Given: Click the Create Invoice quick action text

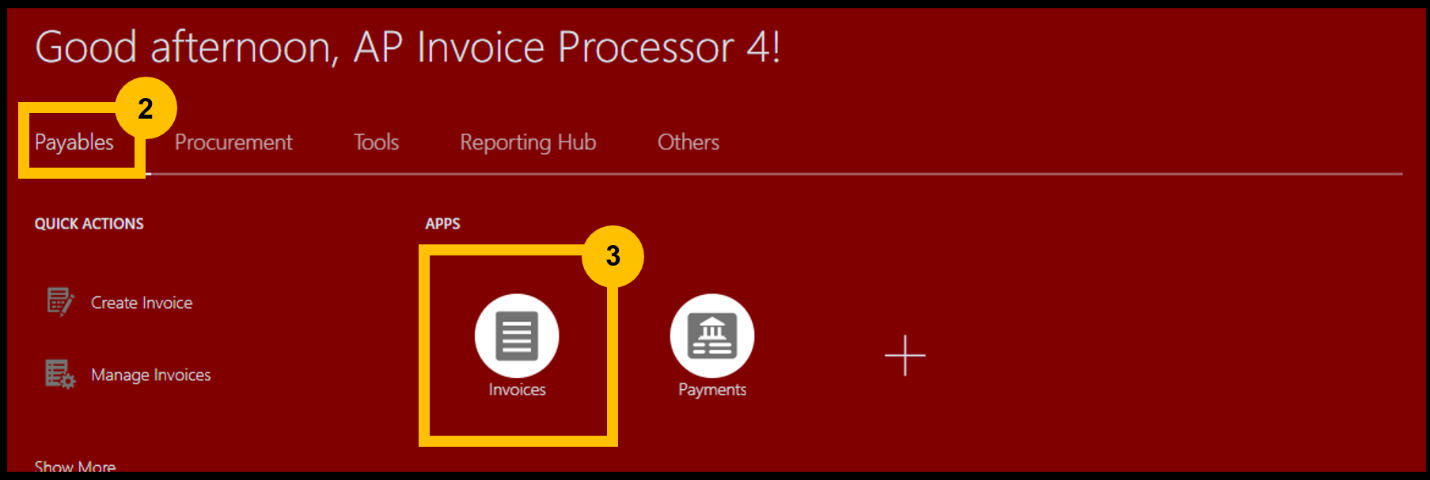Looking at the screenshot, I should click(x=142, y=302).
